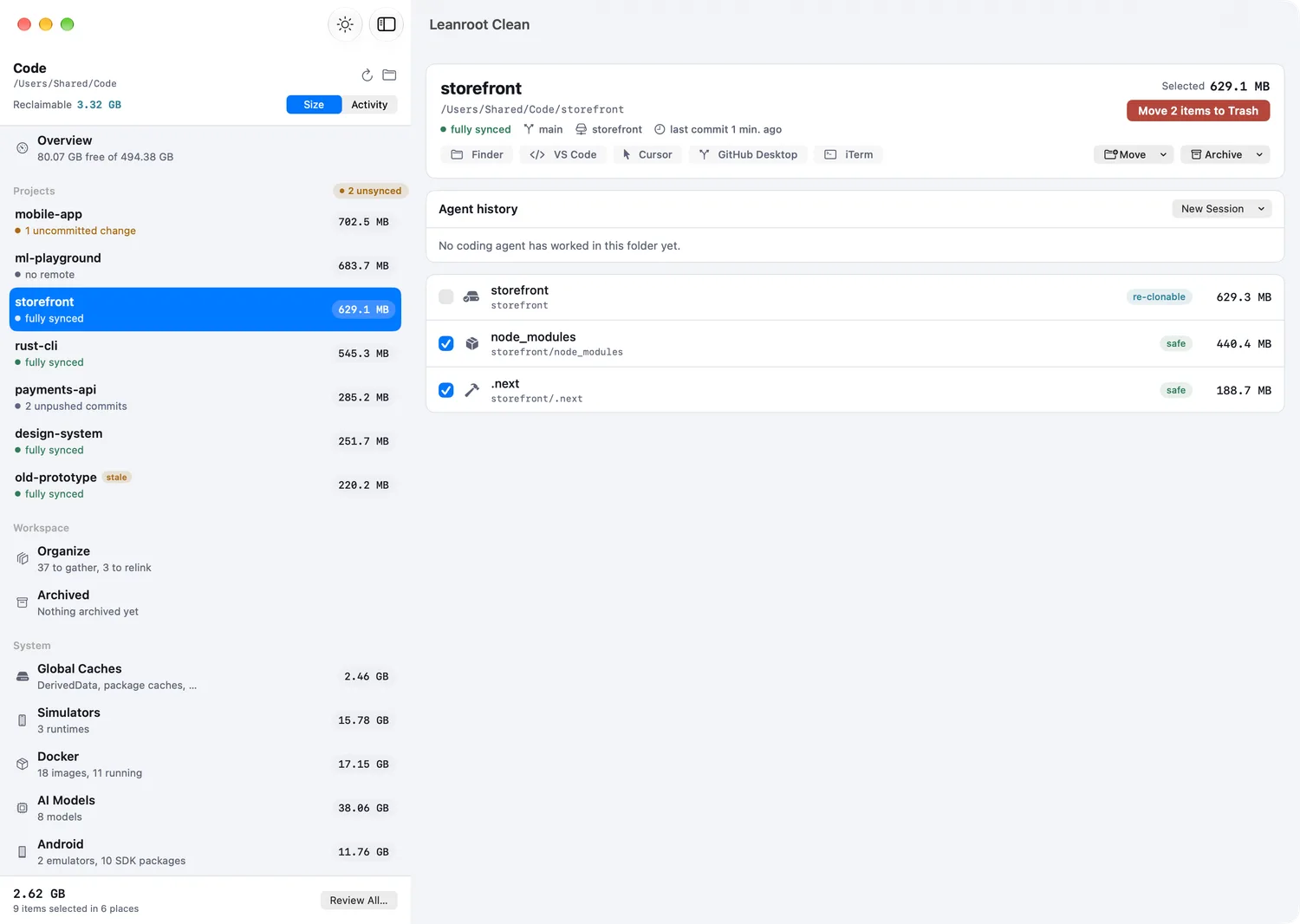Click the Simulators device icon
1300x924 pixels.
point(23,720)
